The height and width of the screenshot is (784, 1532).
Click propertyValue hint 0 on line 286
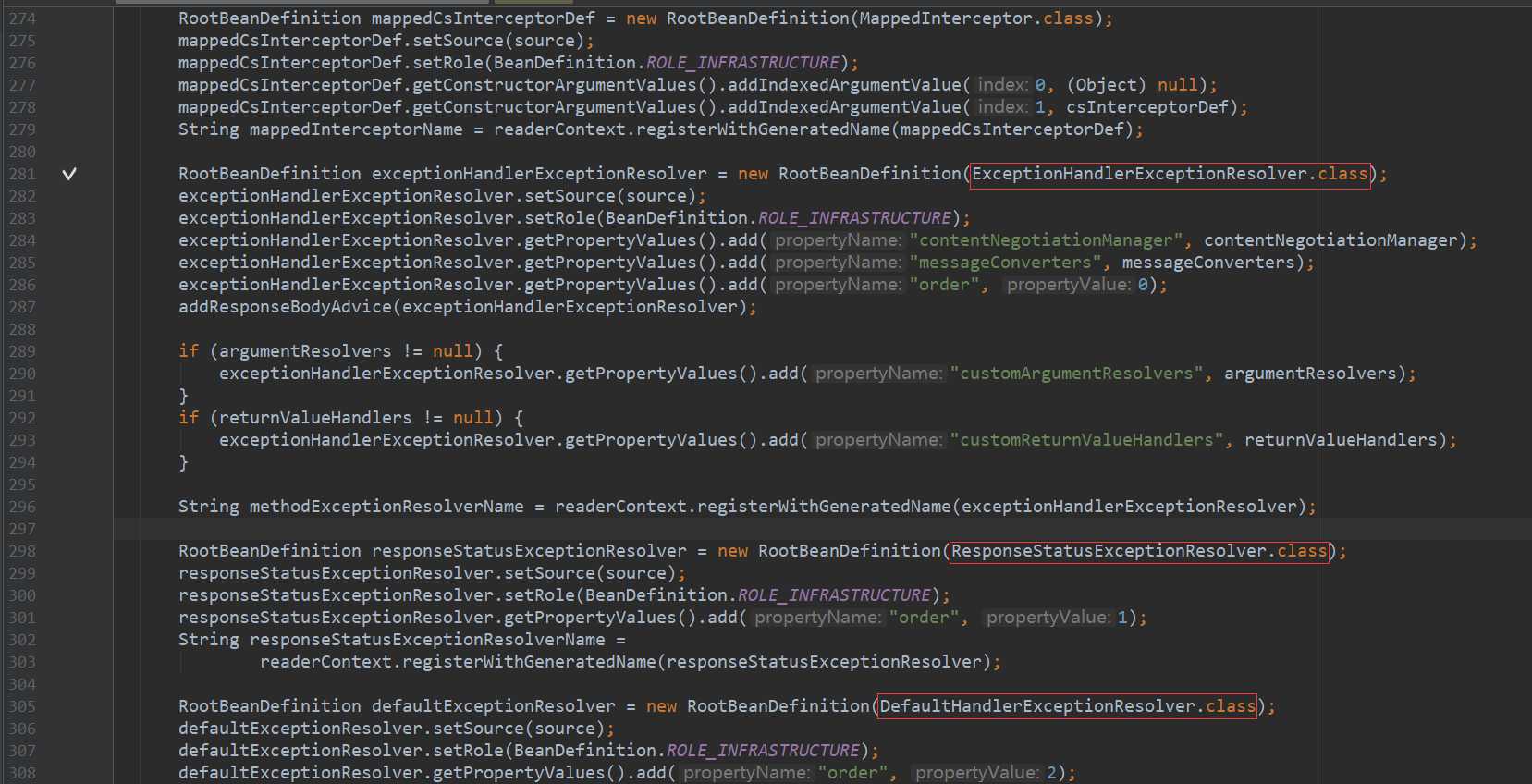coord(1077,285)
